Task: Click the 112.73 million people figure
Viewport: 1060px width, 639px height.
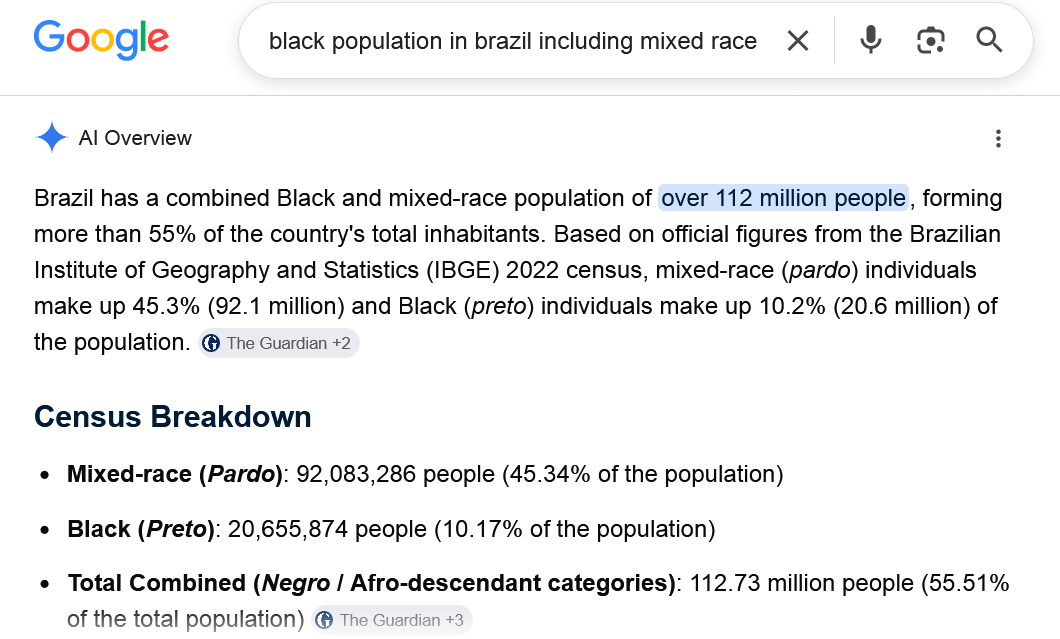Action: coord(802,583)
